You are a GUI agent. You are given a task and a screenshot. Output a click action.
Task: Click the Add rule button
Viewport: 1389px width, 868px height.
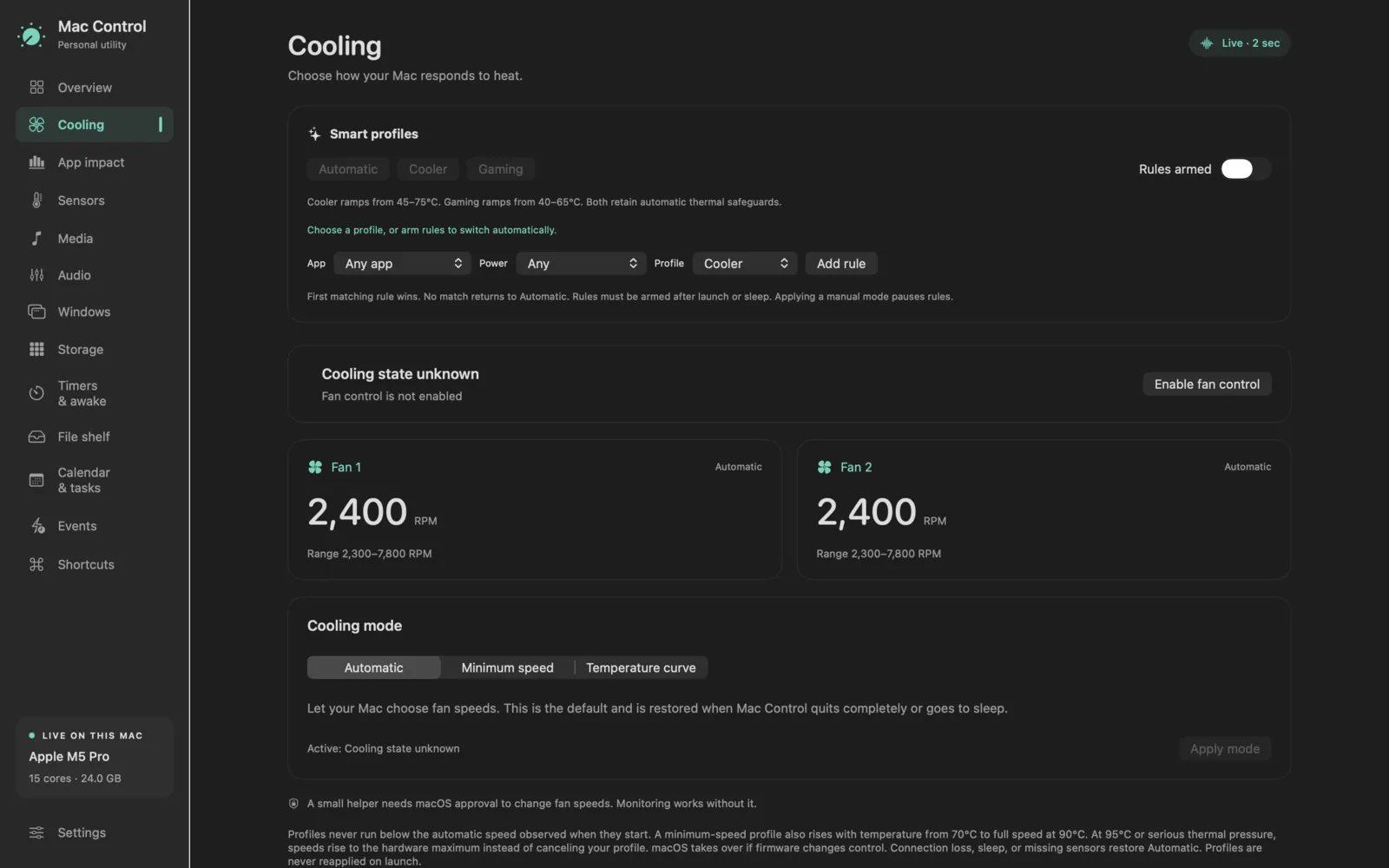(x=841, y=263)
